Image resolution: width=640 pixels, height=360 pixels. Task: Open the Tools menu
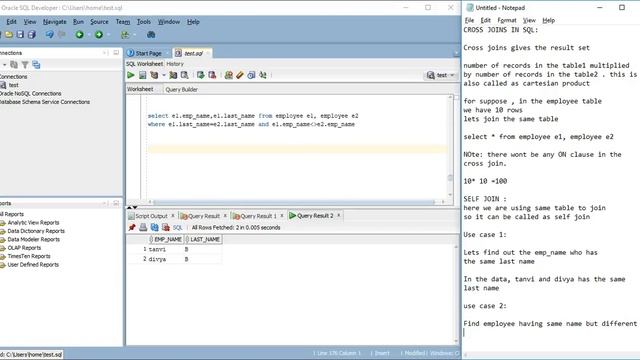[x=144, y=22]
